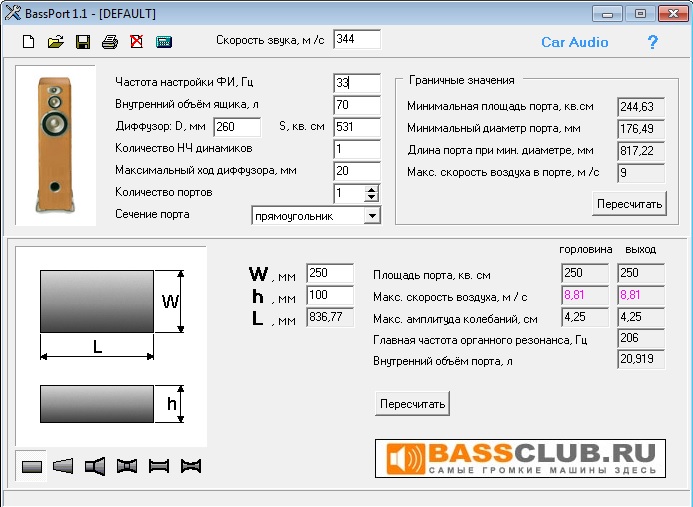Minimize the BassPort window

coord(607,13)
